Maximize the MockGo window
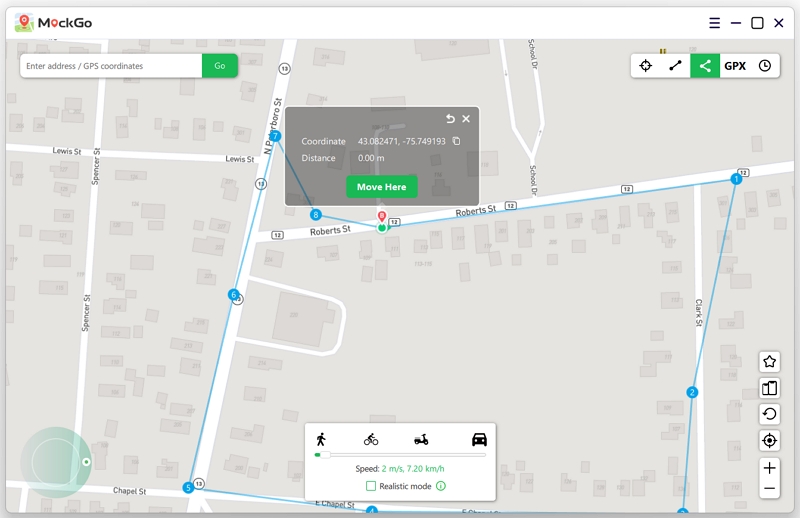This screenshot has width=800, height=518. 757,23
